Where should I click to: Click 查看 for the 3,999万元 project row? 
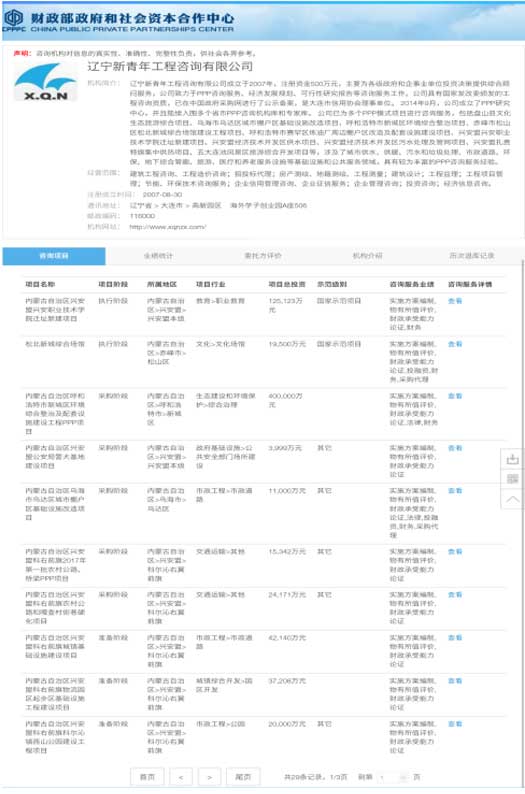(x=455, y=448)
